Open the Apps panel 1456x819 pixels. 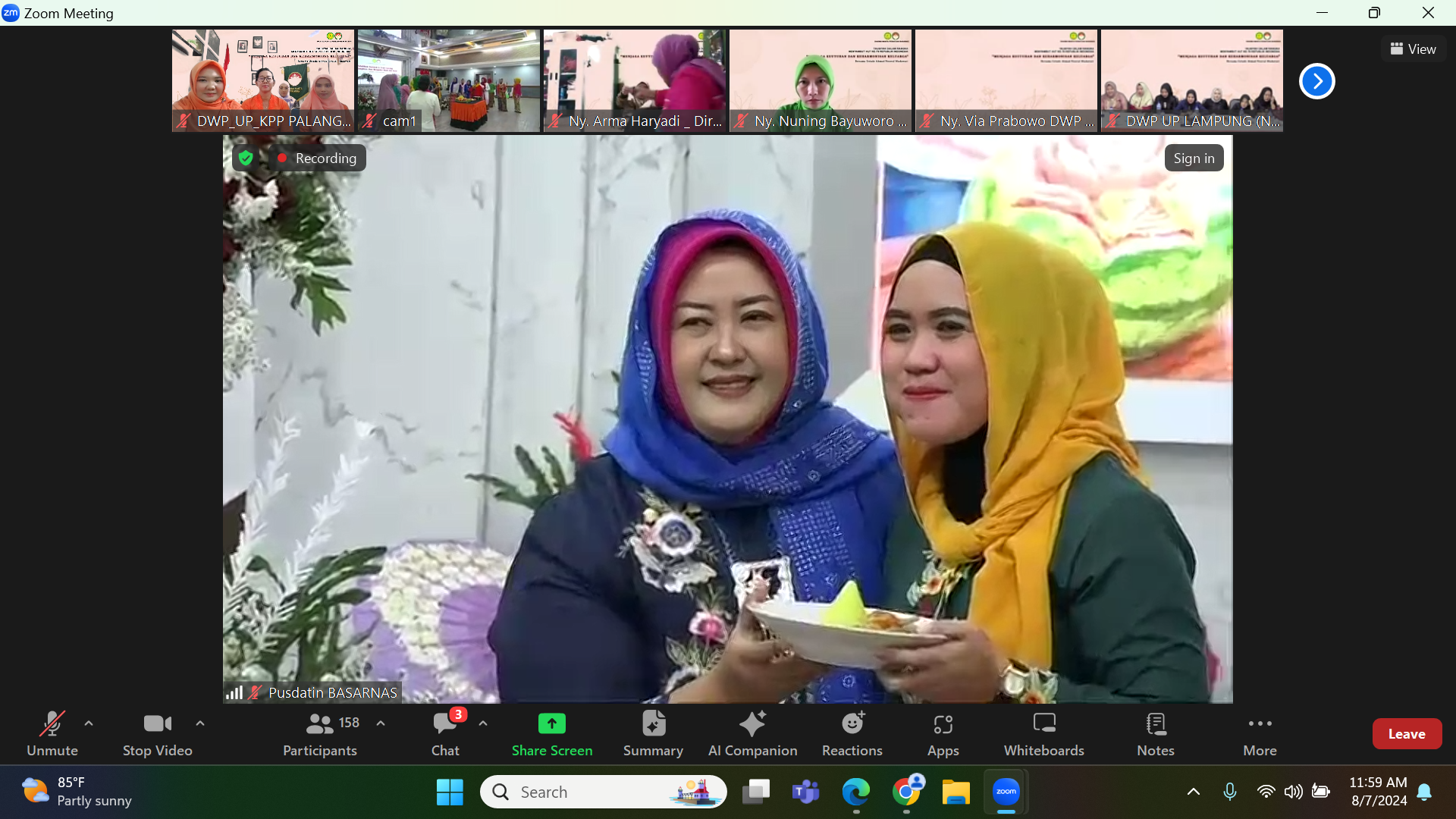pos(943,733)
